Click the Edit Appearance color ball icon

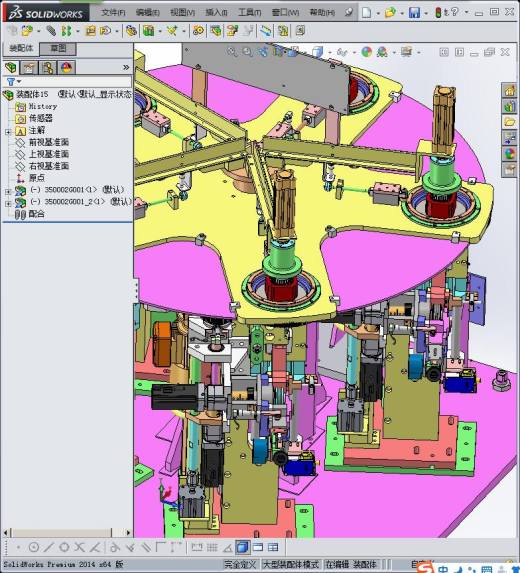click(367, 52)
